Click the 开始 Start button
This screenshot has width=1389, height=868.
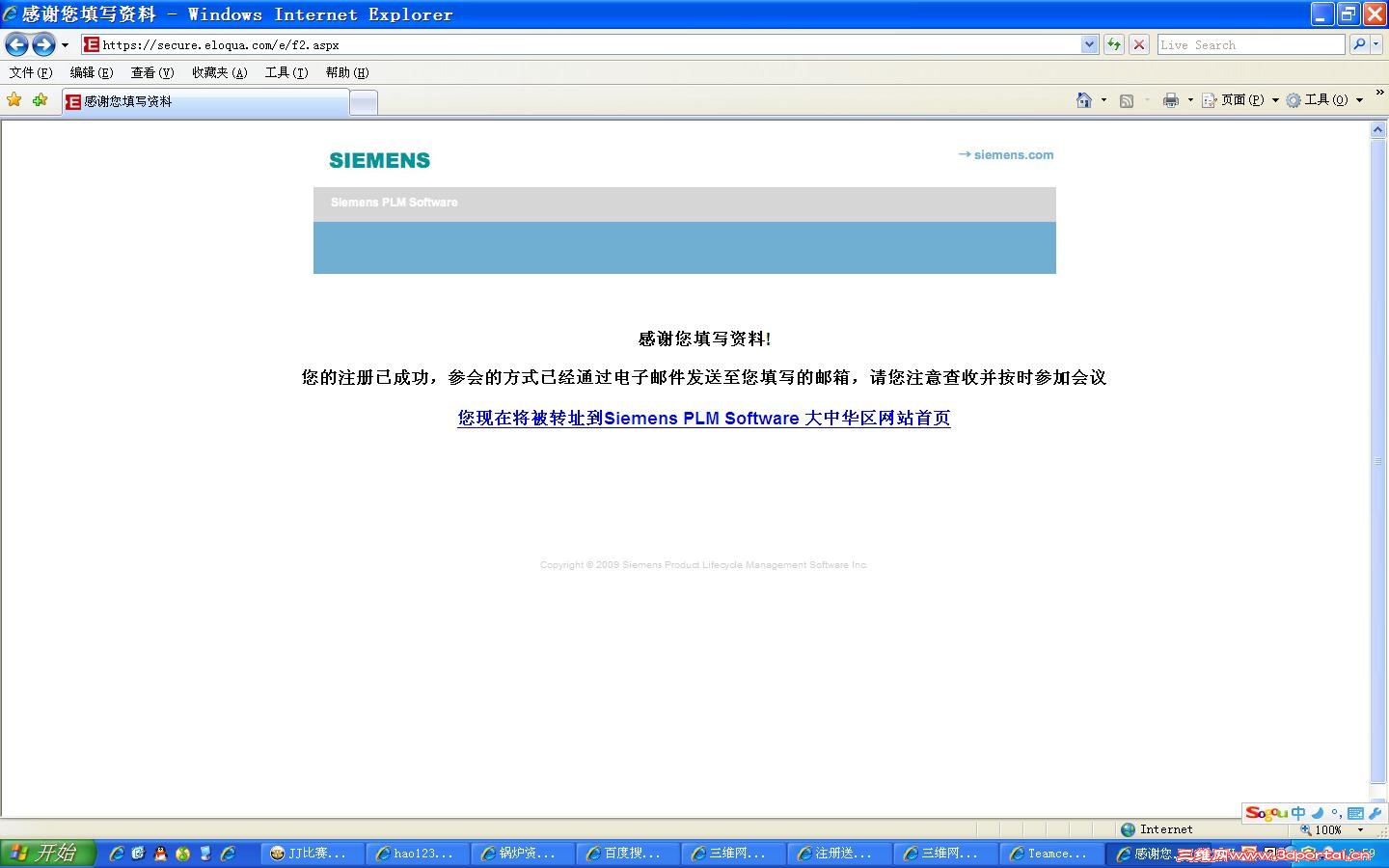(47, 853)
